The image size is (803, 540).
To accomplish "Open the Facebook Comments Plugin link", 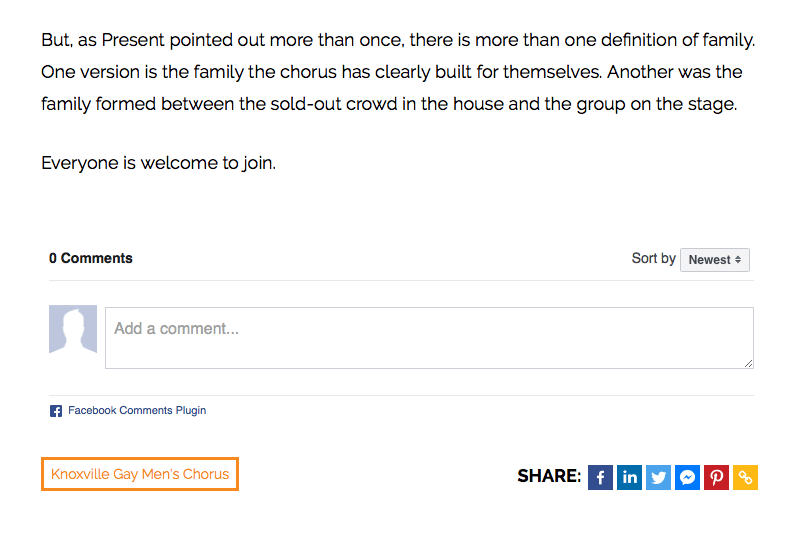I will point(137,410).
